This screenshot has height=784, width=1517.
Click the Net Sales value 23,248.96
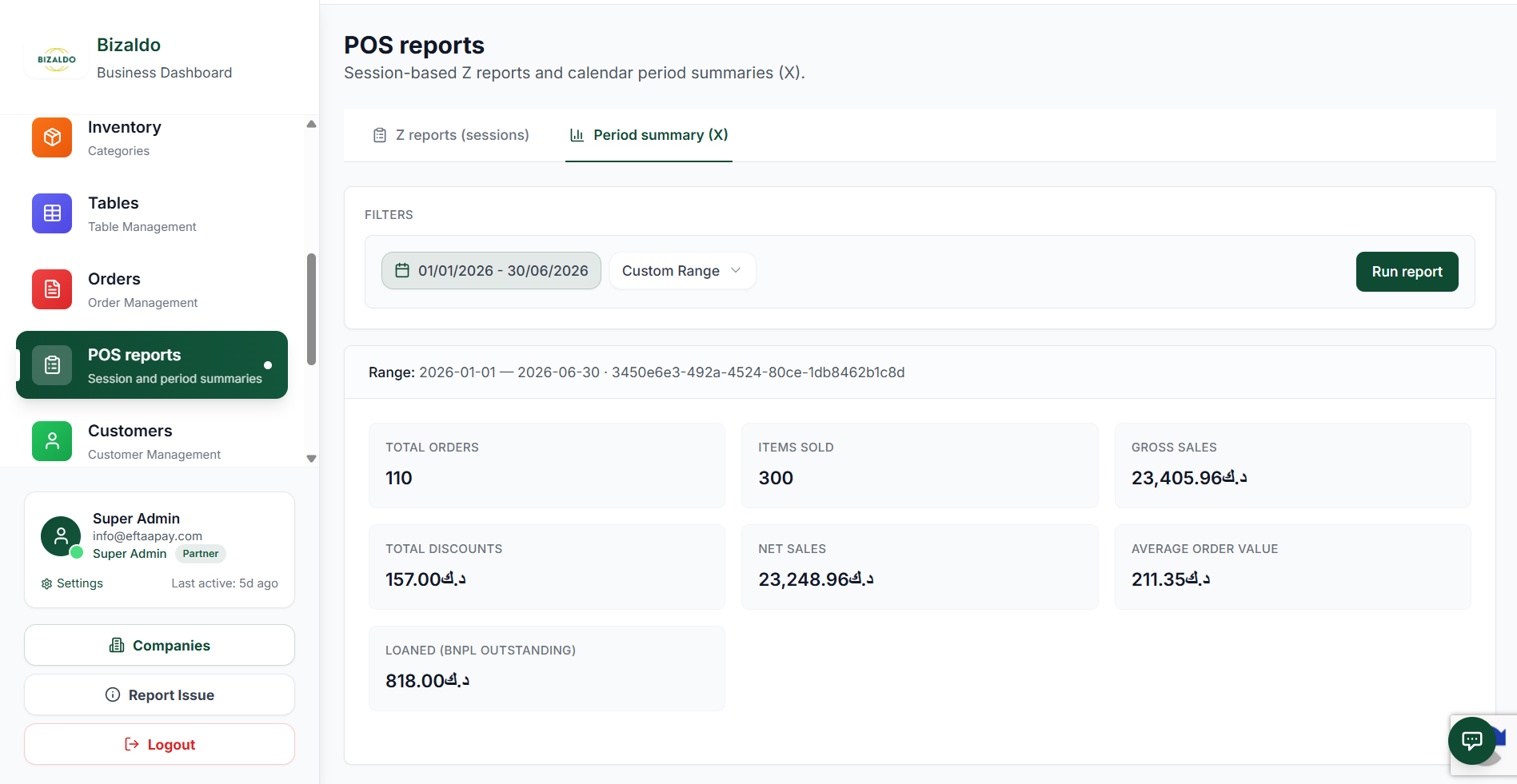[816, 579]
